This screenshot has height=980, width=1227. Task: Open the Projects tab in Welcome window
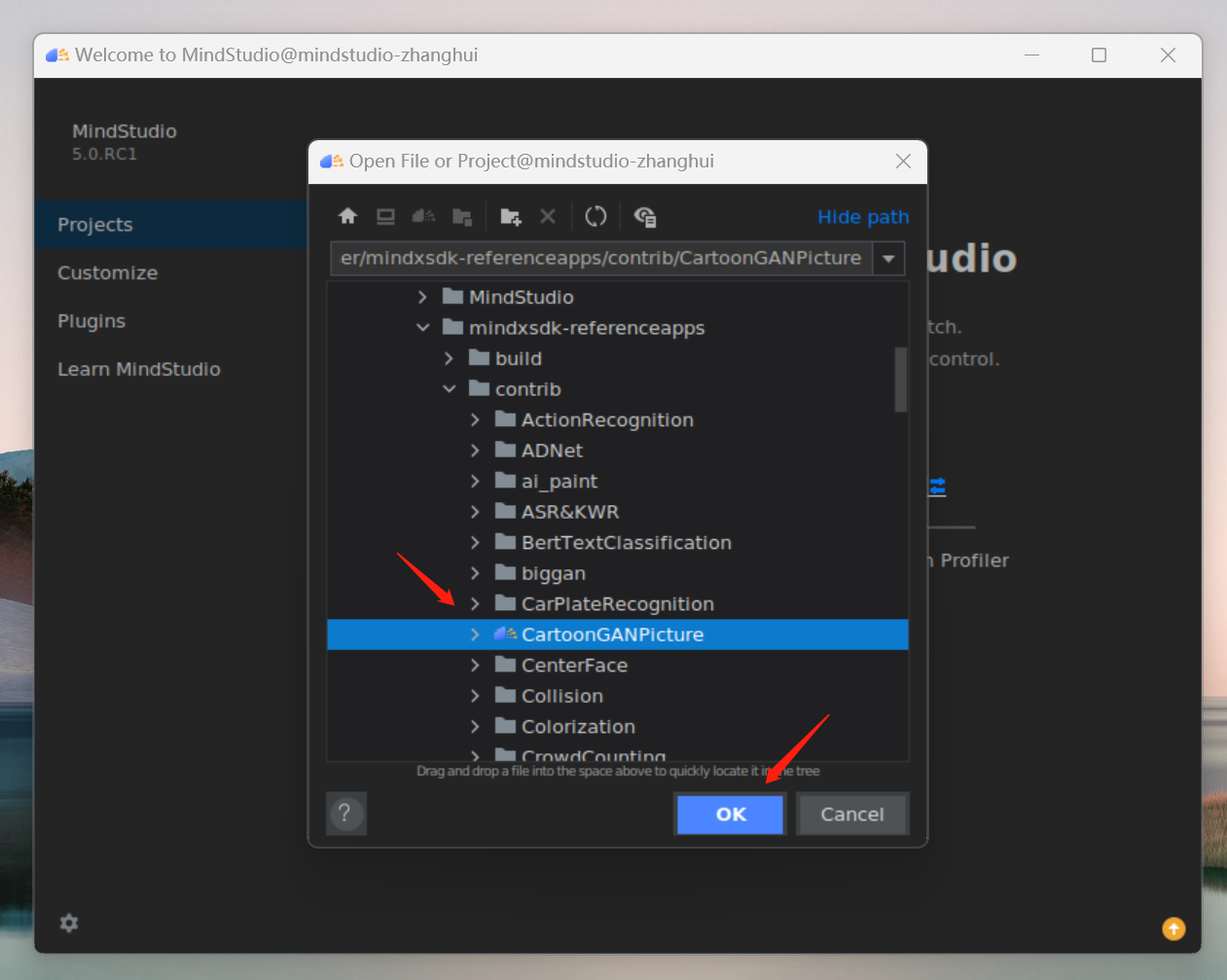pyautogui.click(x=171, y=225)
